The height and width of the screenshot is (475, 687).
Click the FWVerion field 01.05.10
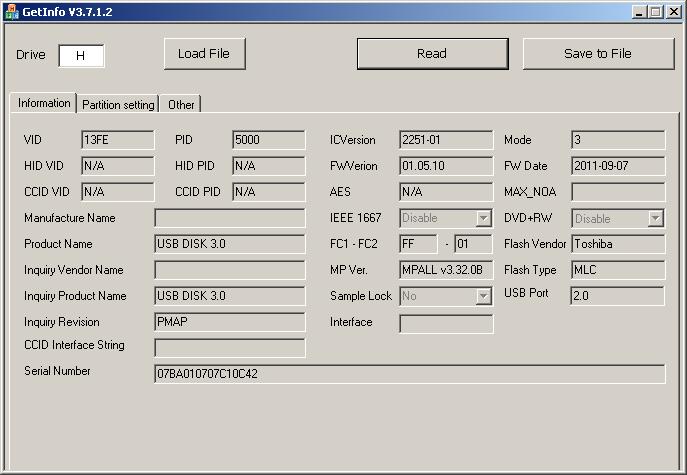coord(446,166)
